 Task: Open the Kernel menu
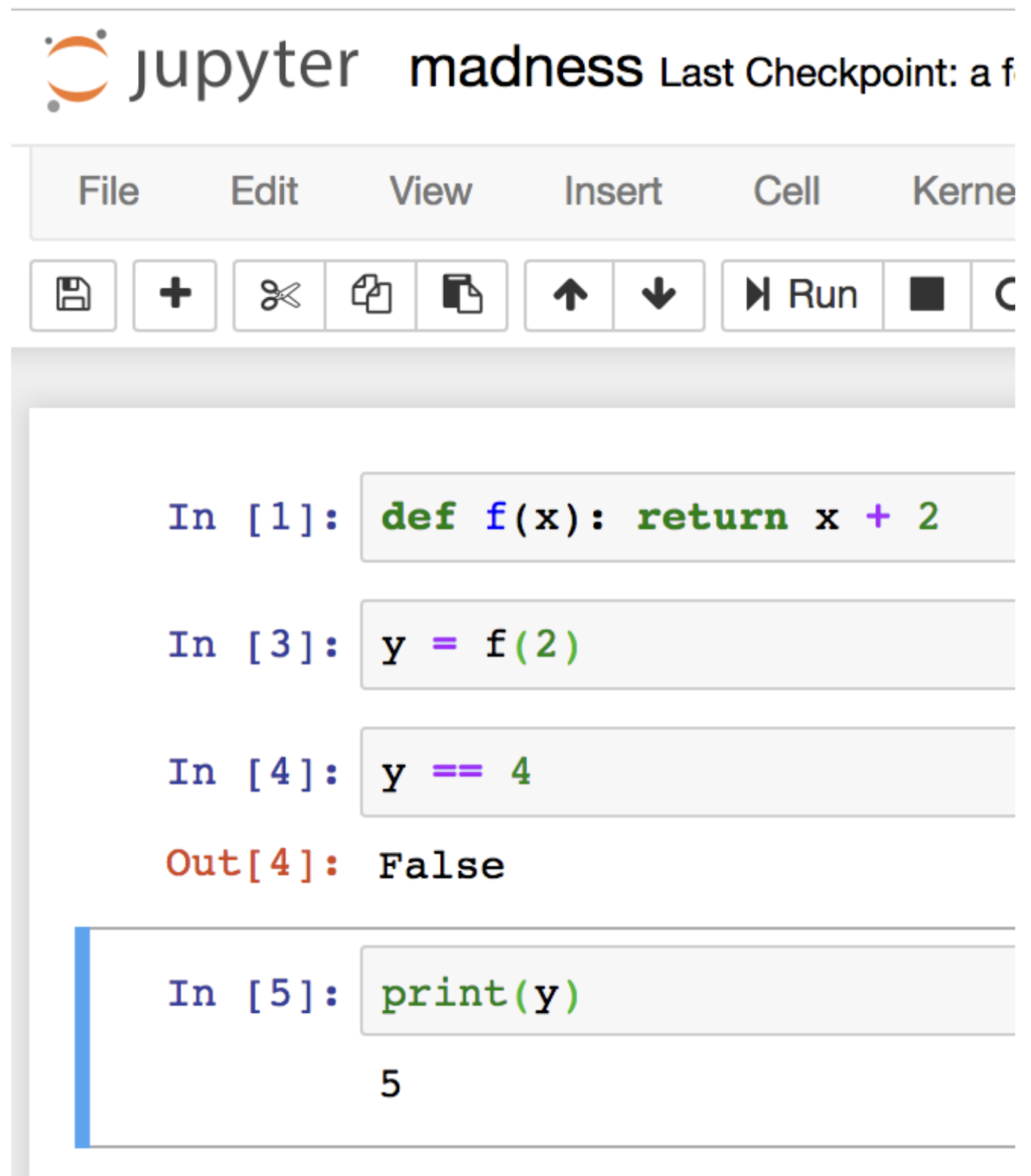point(963,192)
